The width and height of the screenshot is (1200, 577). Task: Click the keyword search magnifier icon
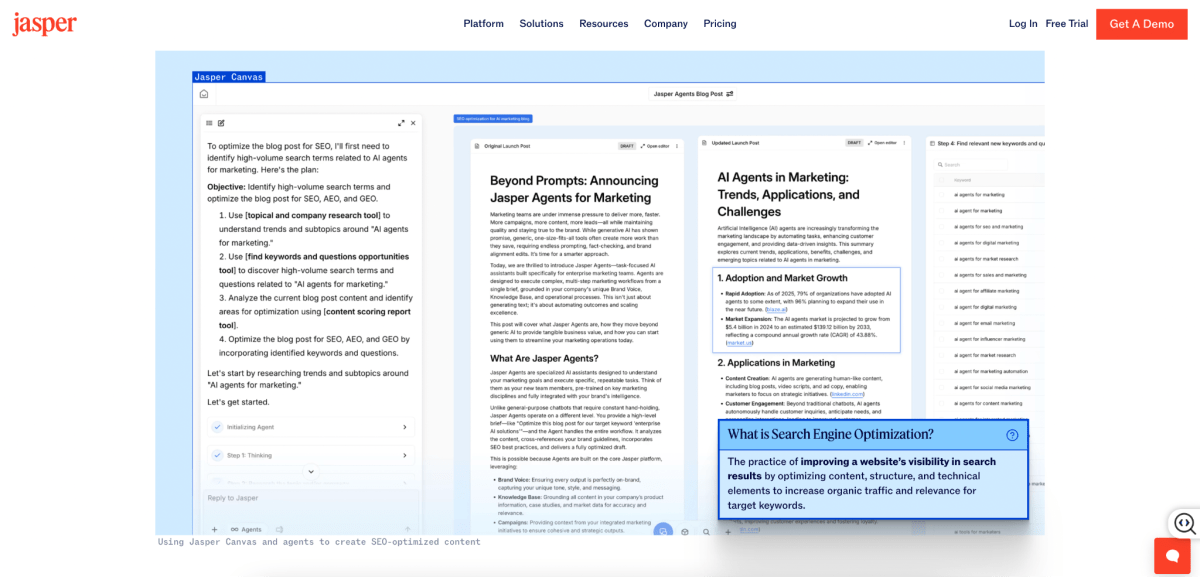point(940,165)
